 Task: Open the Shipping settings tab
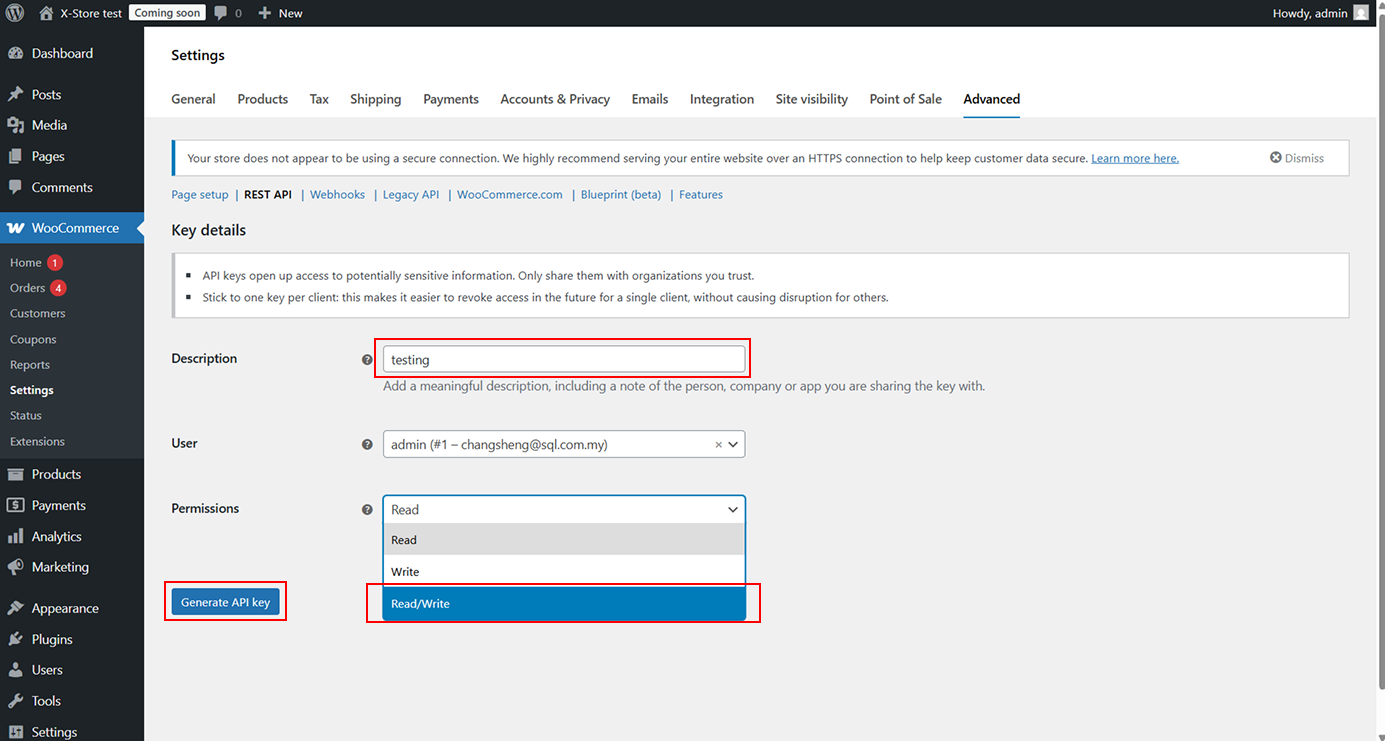pyautogui.click(x=375, y=99)
